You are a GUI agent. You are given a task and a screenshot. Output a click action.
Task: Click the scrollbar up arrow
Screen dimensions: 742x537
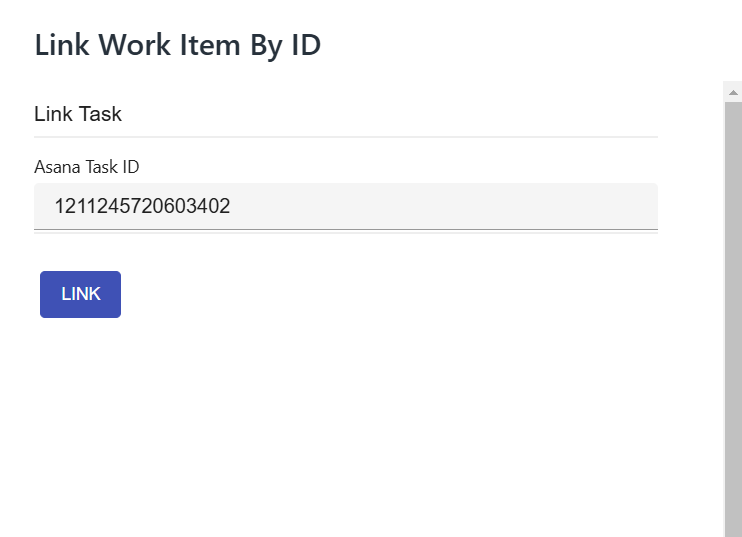[733, 92]
